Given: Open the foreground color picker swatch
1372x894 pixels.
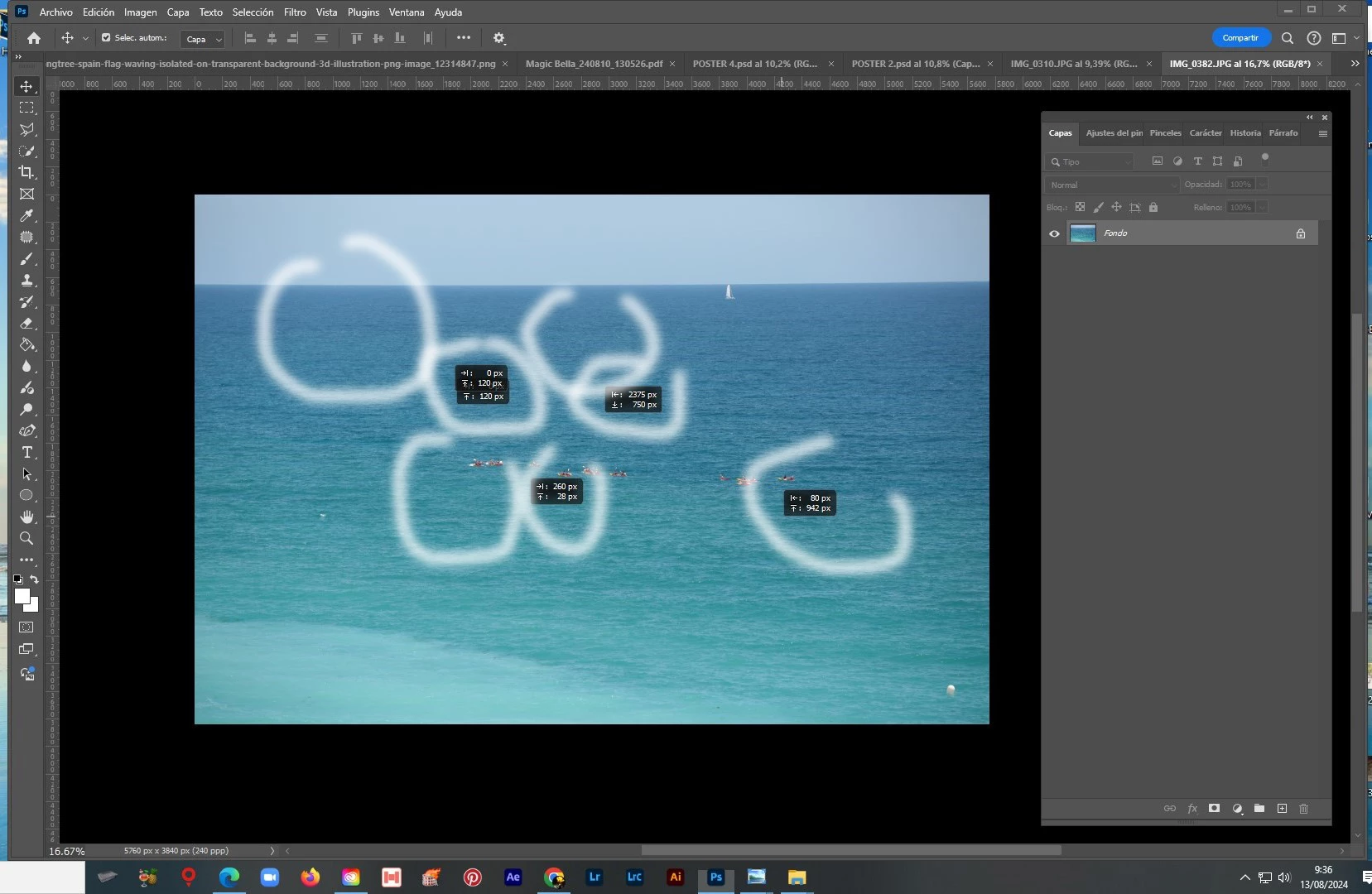Looking at the screenshot, I should [22, 596].
